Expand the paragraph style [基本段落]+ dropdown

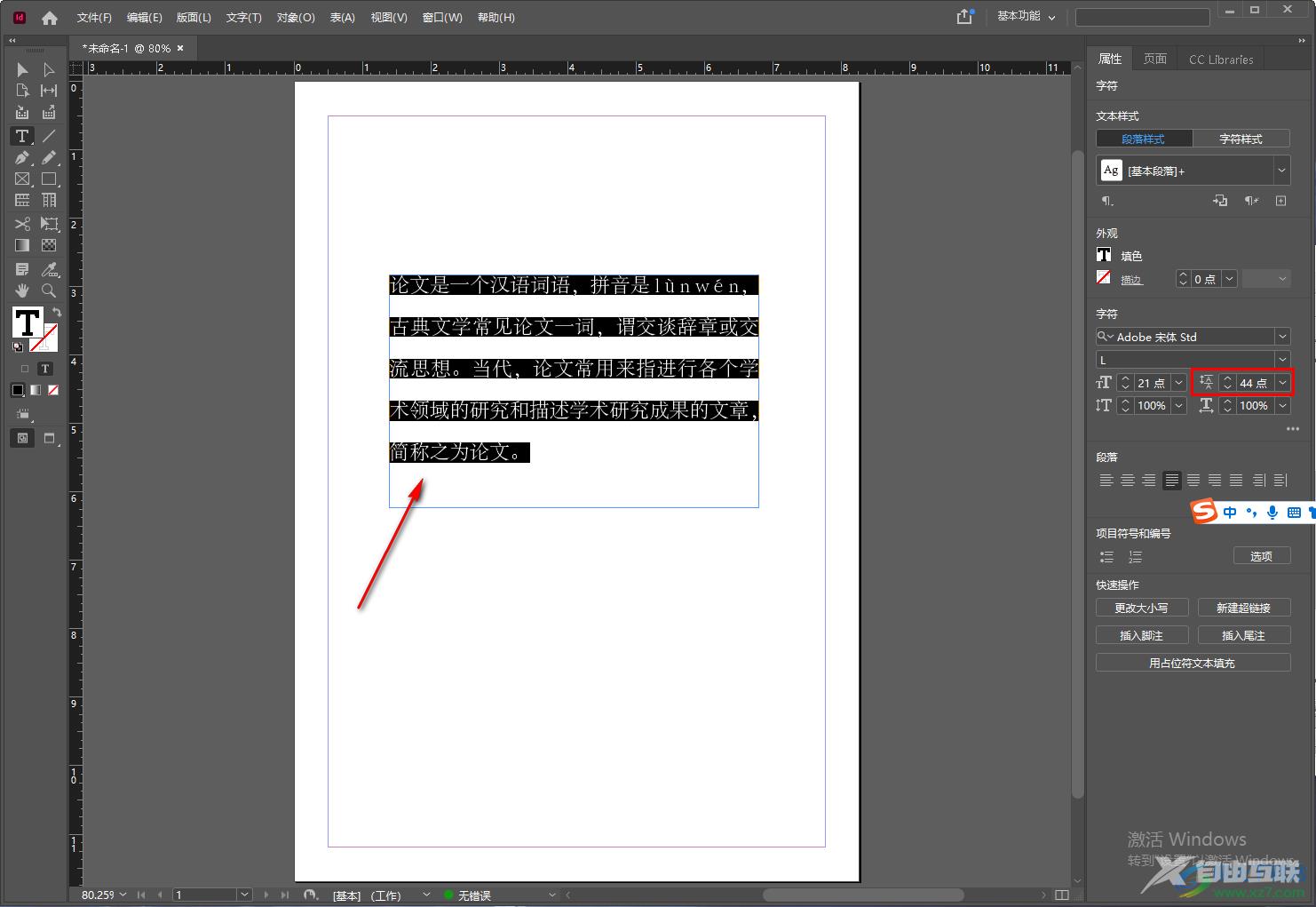pyautogui.click(x=1281, y=171)
